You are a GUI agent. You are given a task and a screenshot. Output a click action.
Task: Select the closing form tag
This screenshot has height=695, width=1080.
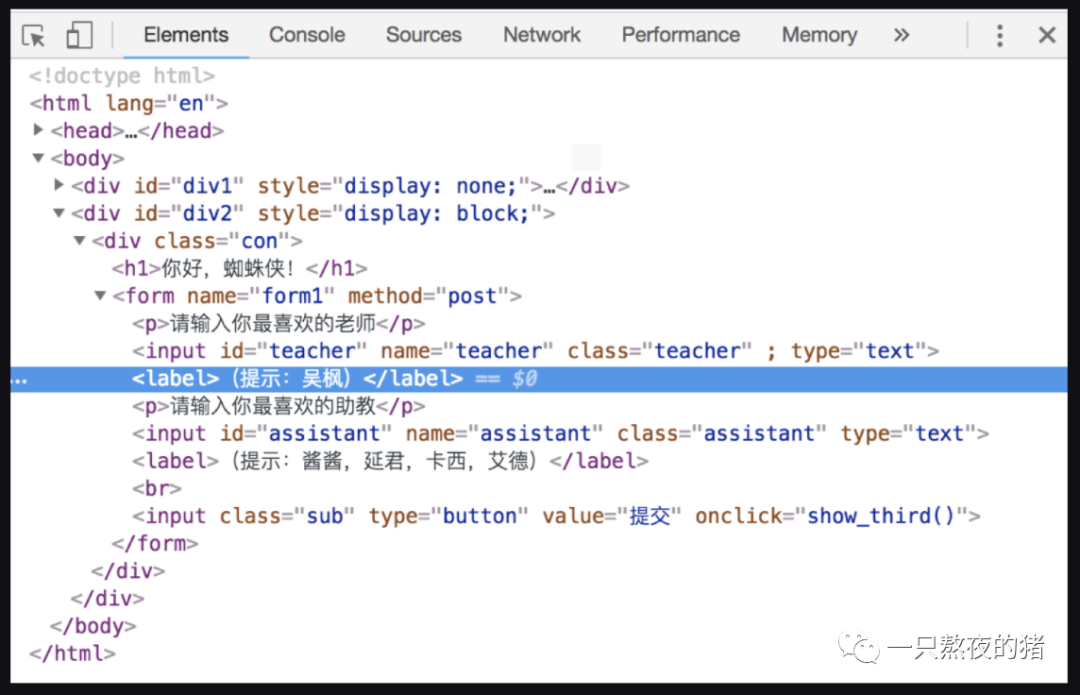(155, 543)
